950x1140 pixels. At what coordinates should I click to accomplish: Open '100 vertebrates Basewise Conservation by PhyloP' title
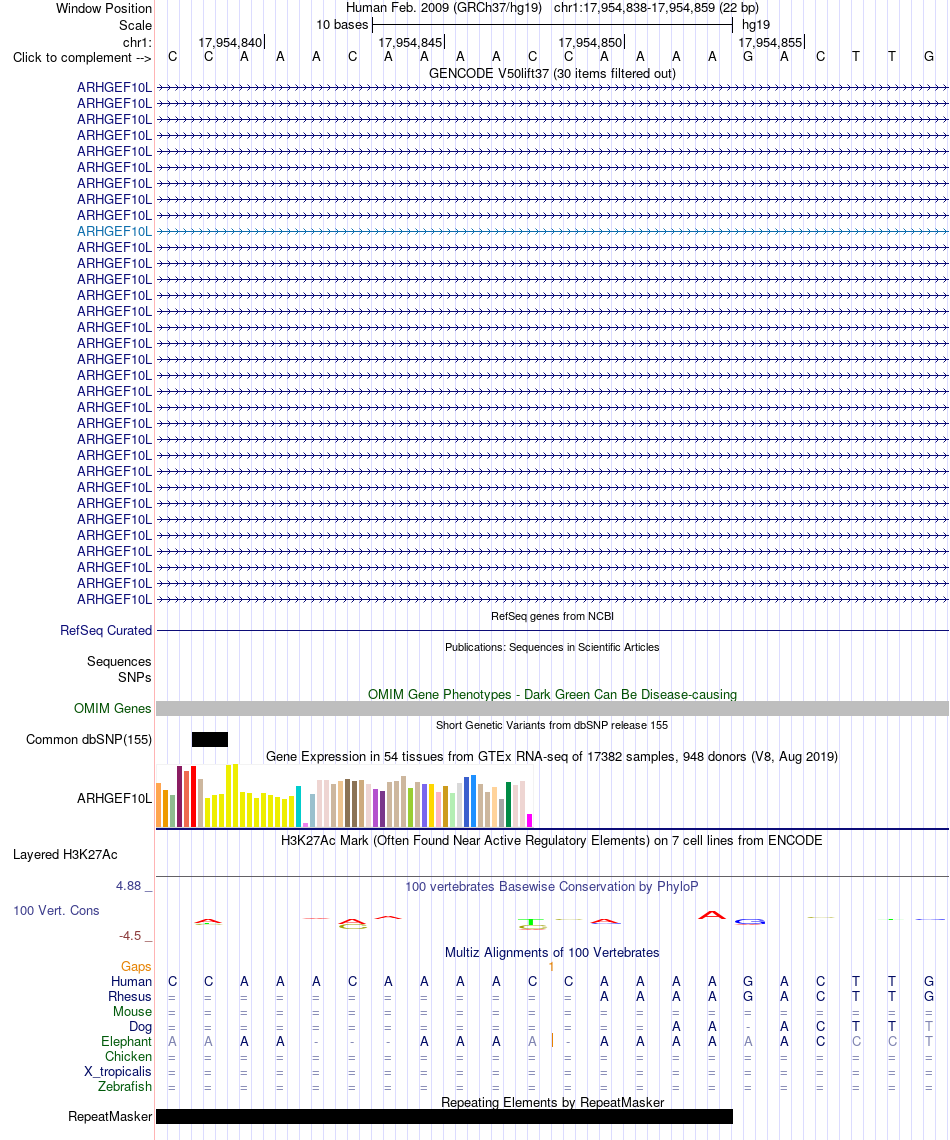[552, 886]
